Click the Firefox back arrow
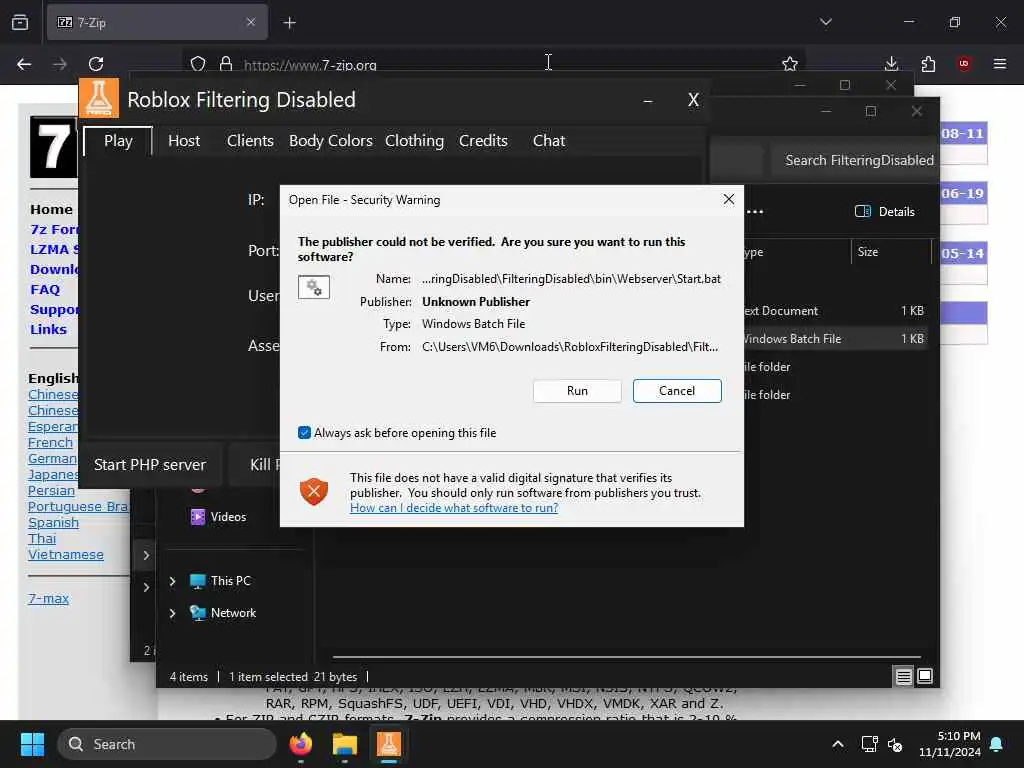Viewport: 1024px width, 768px height. [24, 64]
